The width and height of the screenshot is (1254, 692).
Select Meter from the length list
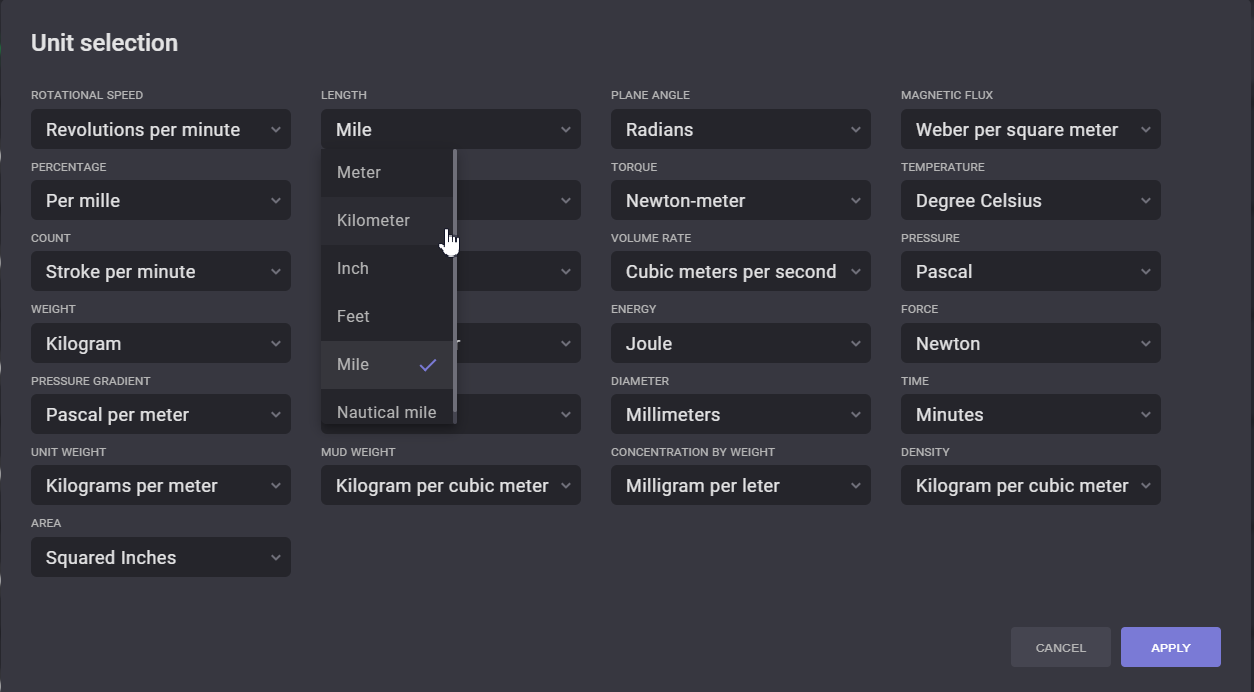(385, 173)
